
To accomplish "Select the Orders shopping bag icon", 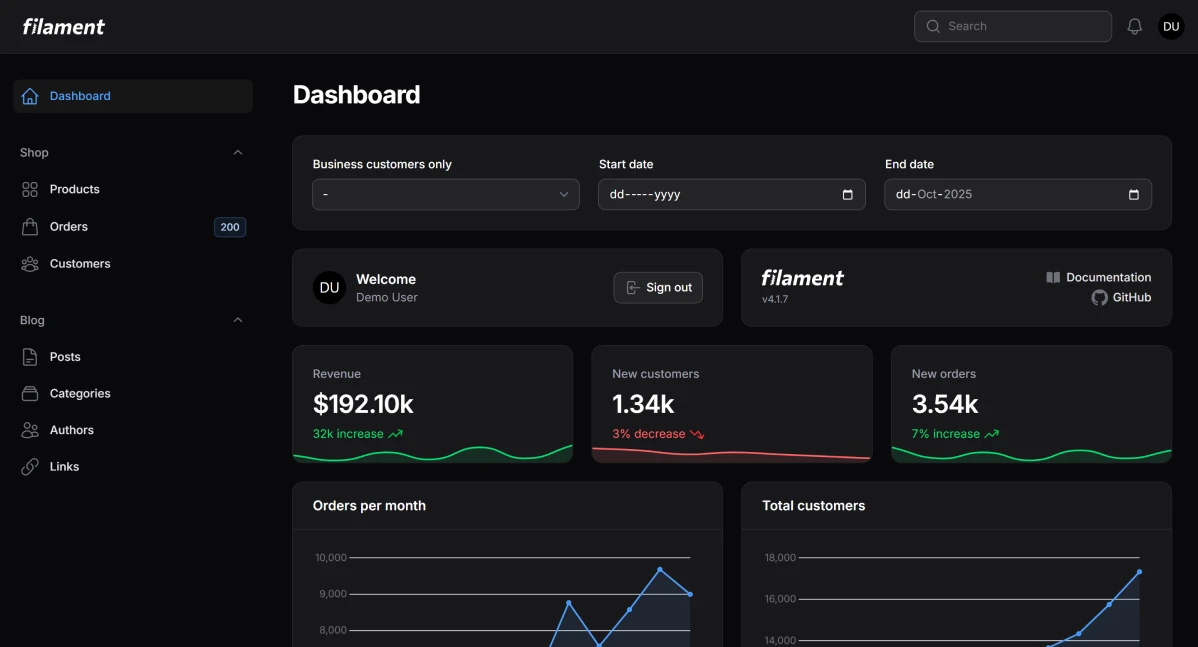I will 31,226.
